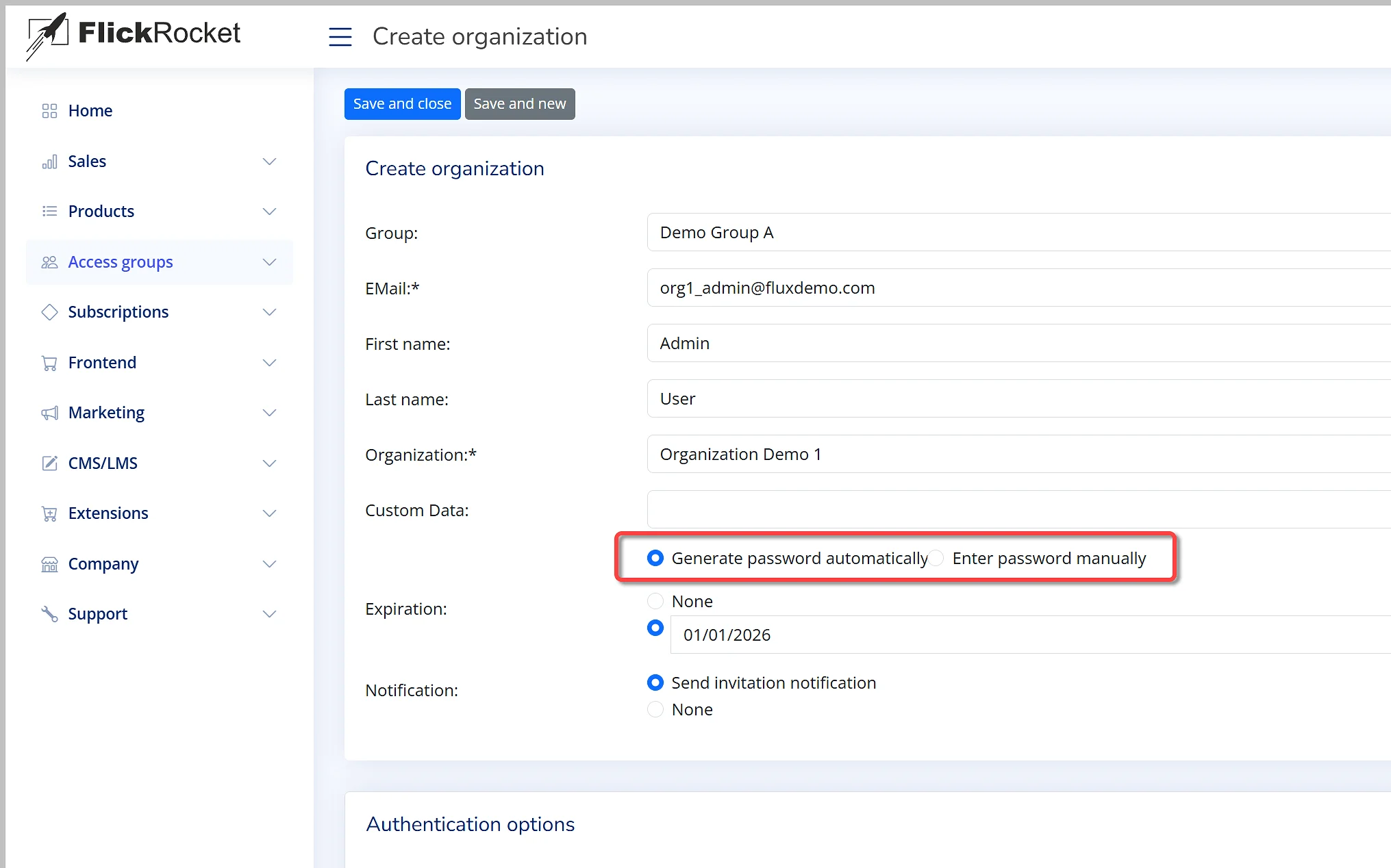Click the Support wrench icon
The height and width of the screenshot is (868, 1391).
coord(49,614)
